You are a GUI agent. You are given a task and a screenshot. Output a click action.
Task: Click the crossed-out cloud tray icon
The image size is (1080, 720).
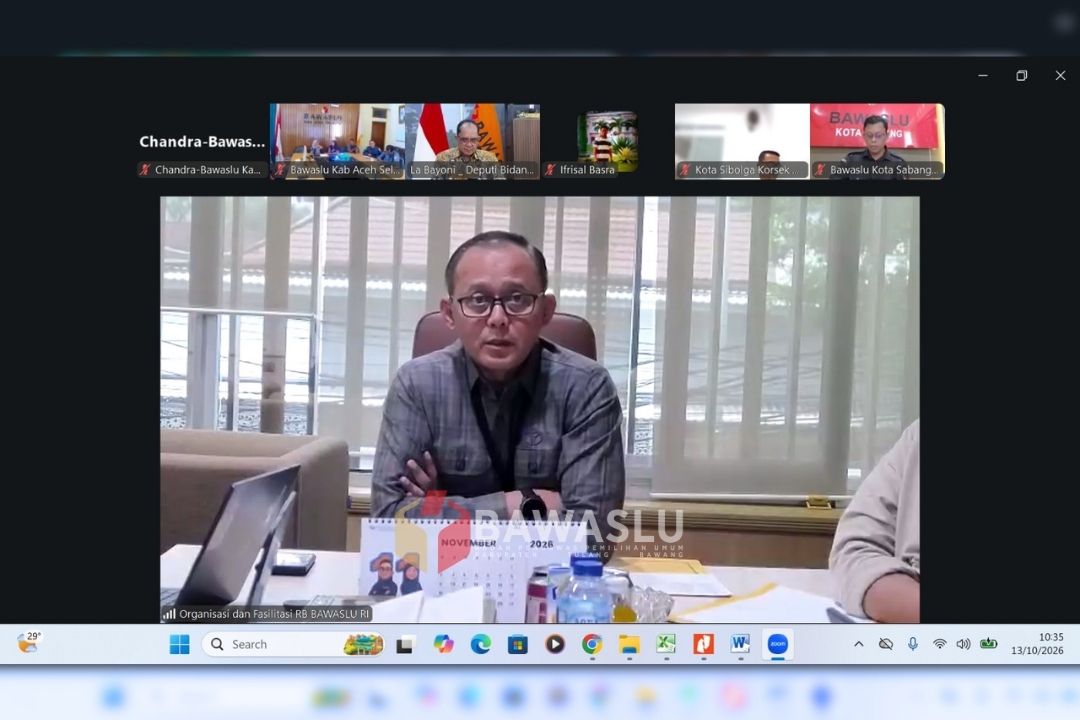886,644
